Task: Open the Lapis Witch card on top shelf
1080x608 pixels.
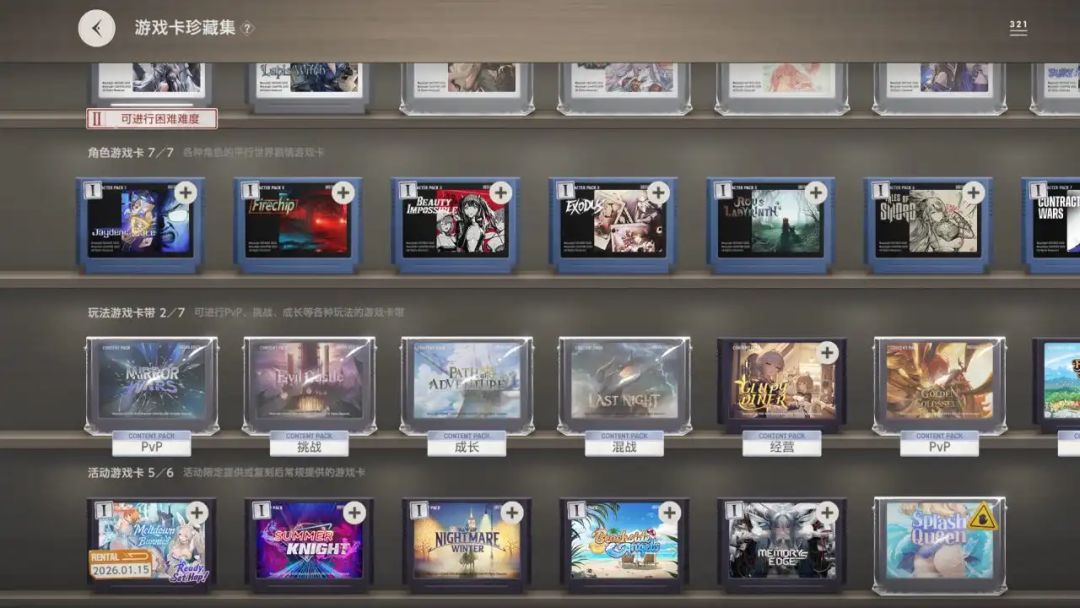Action: (309, 87)
